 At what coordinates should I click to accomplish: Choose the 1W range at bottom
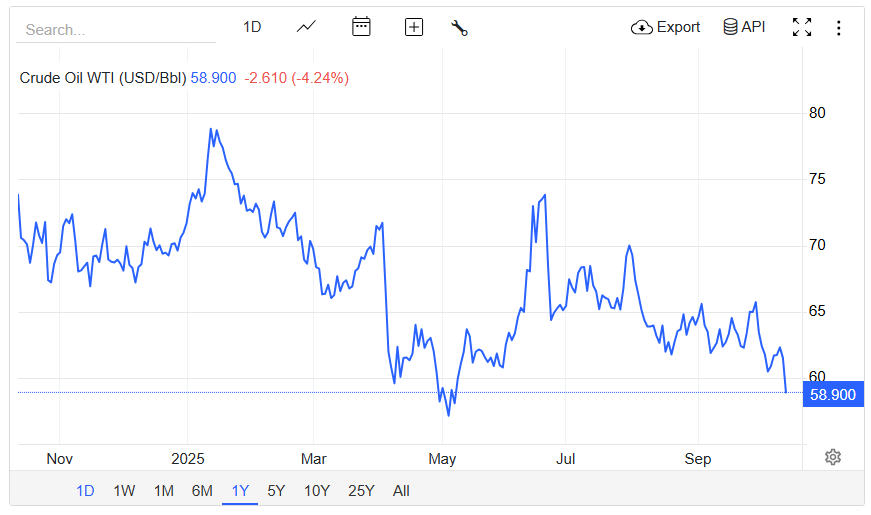coord(124,490)
